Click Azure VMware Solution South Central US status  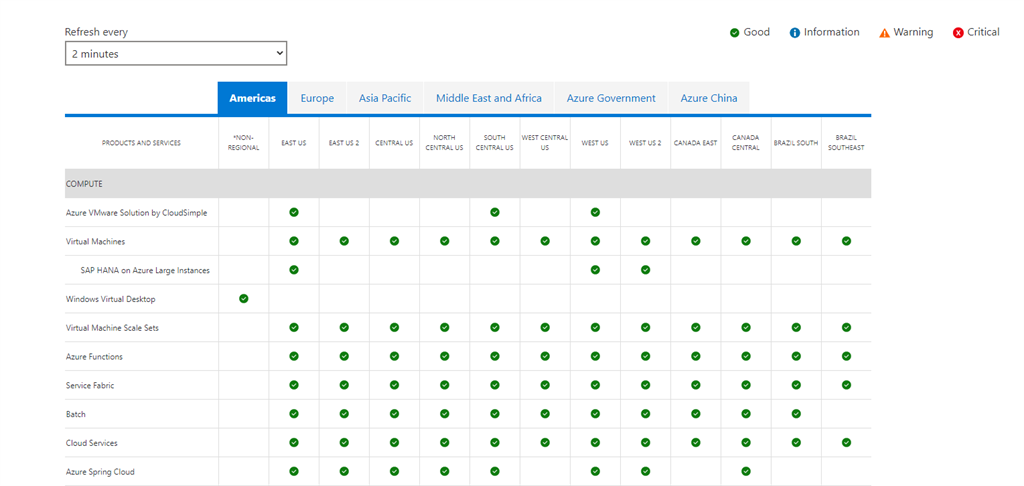click(495, 212)
